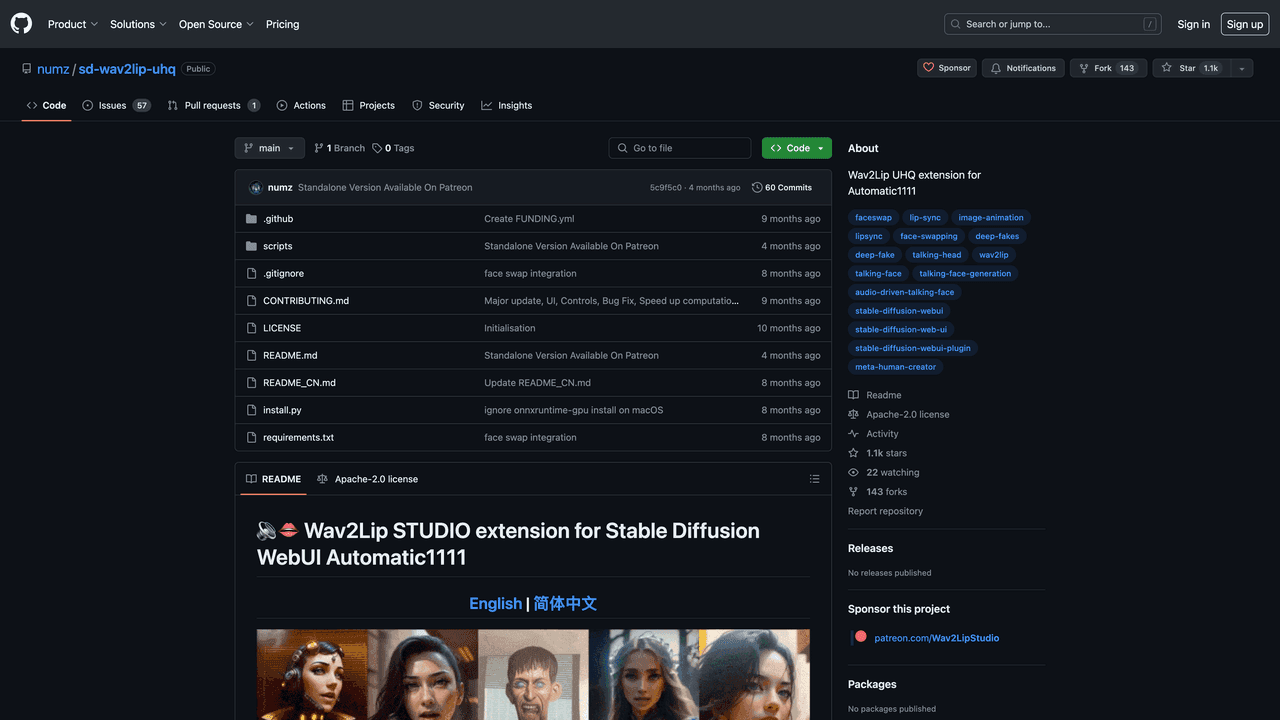Click the .gitignore file icon

(252, 273)
